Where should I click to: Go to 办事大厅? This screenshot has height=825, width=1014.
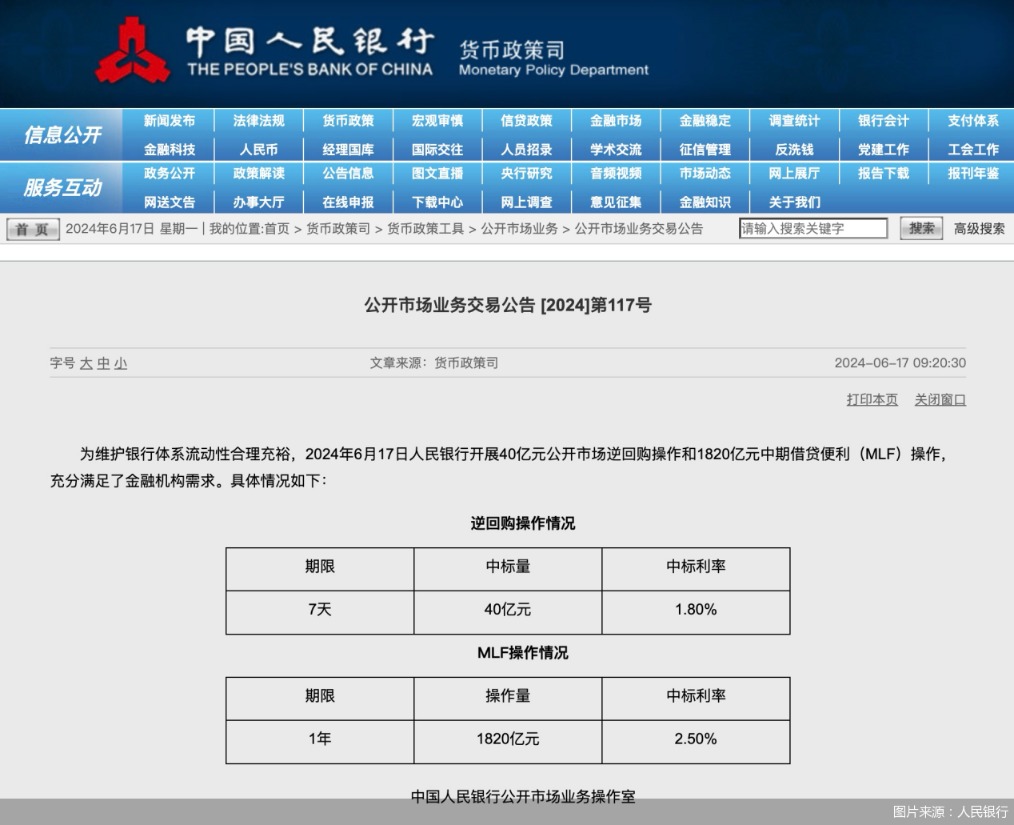pyautogui.click(x=259, y=202)
